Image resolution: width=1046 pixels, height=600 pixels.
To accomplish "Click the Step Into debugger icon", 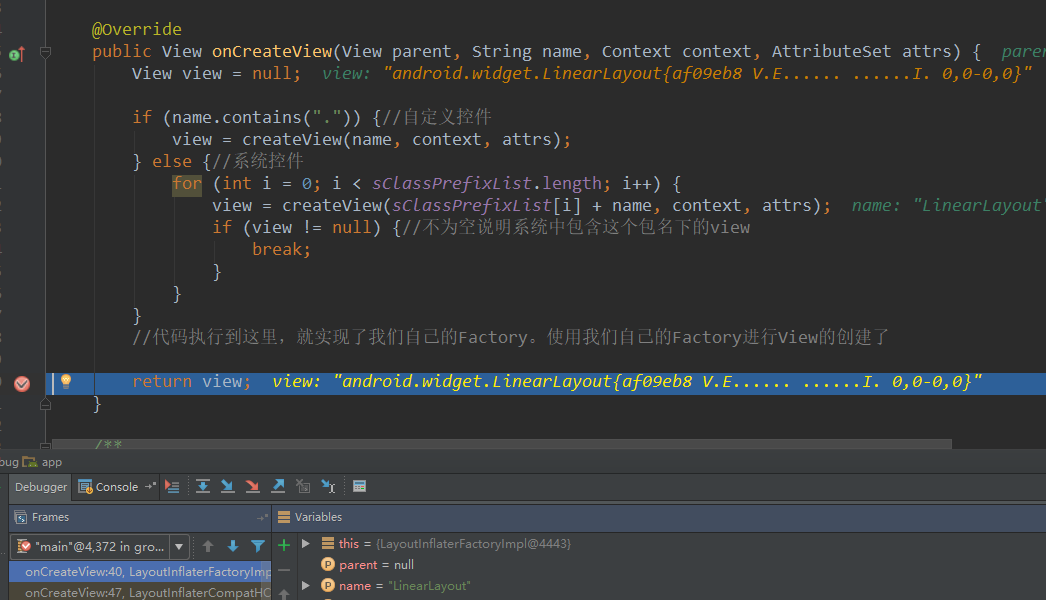I will pos(227,487).
